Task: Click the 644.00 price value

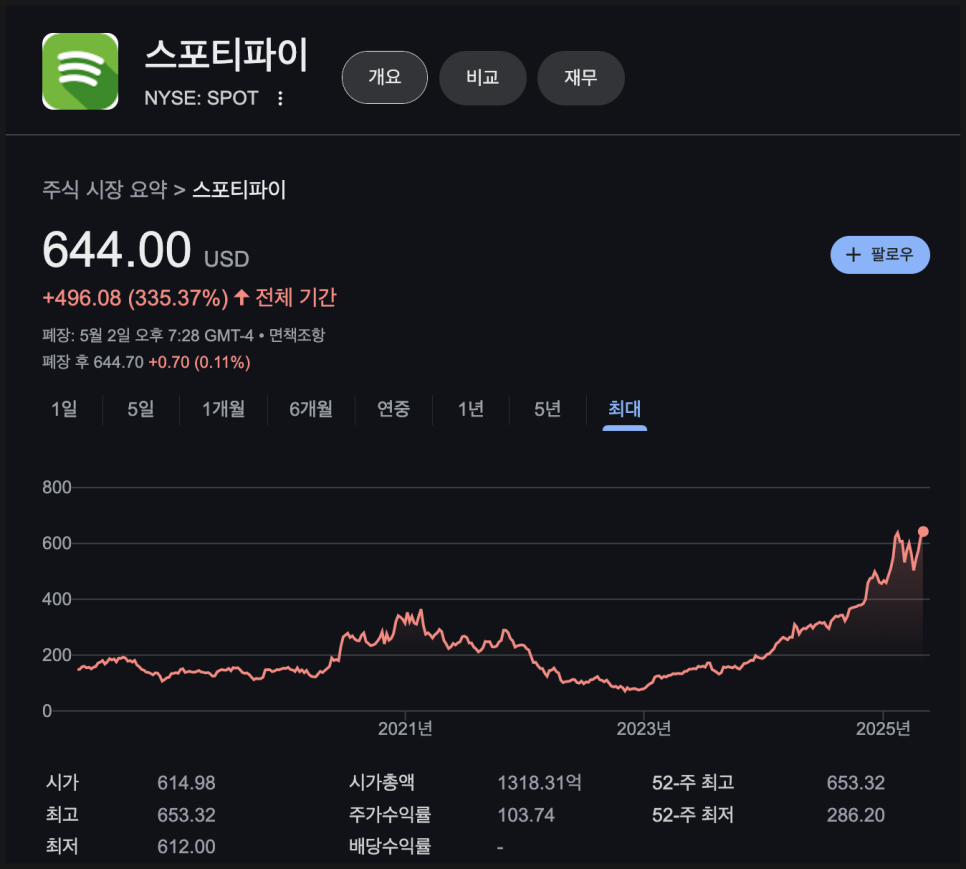Action: point(116,249)
